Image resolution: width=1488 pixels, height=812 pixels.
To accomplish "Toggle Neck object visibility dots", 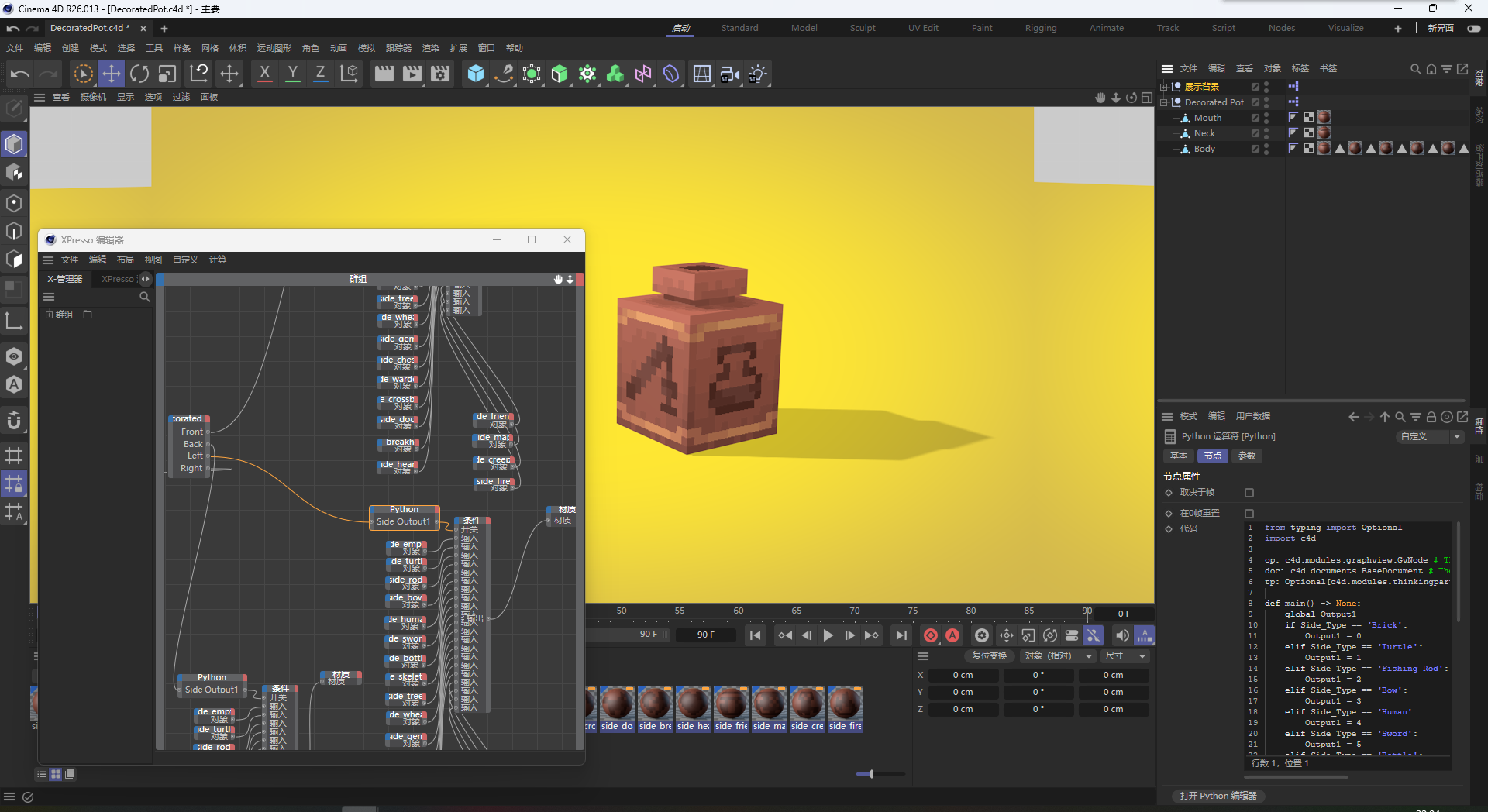I will (x=1266, y=133).
